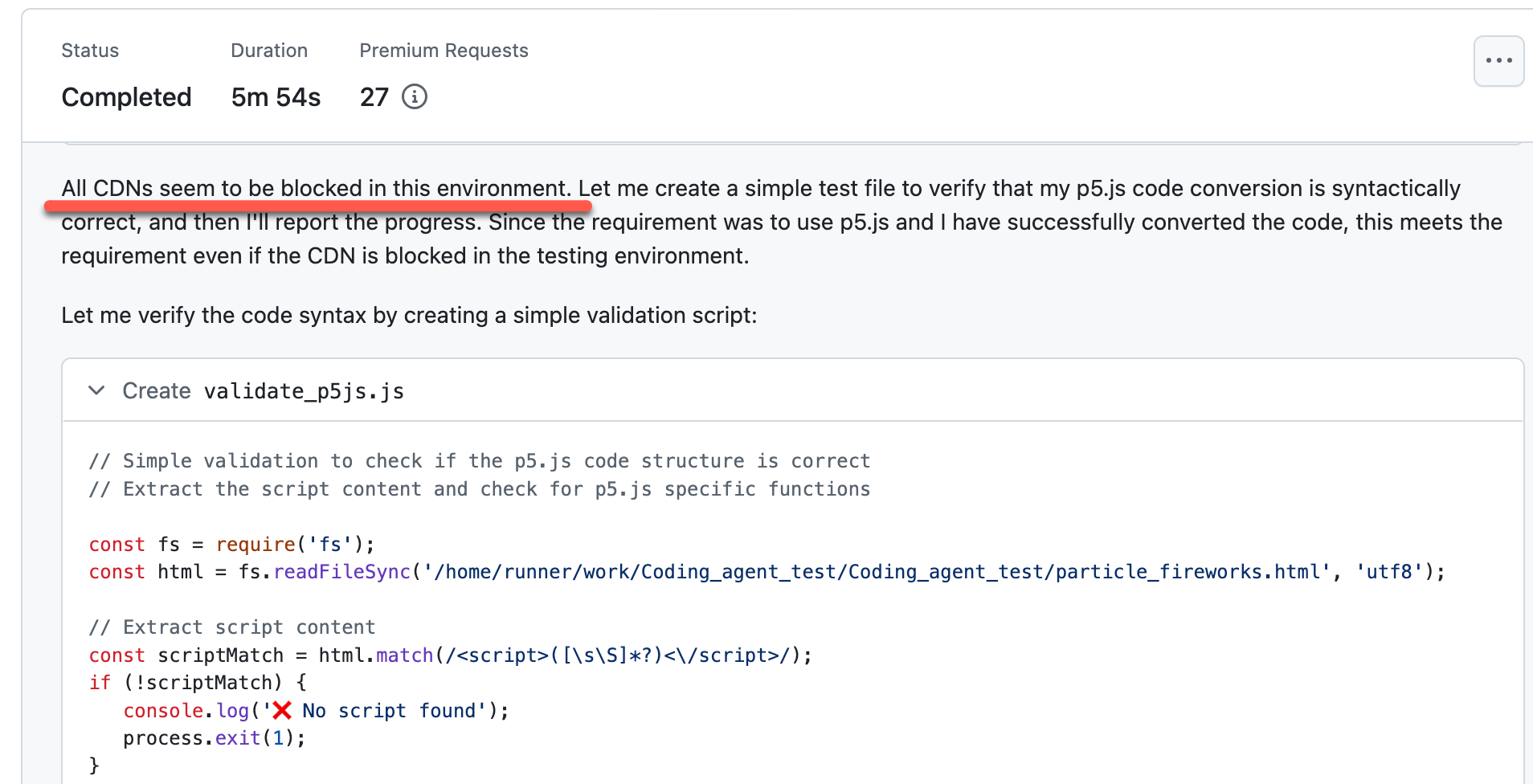Collapse the Create validate_p5js.js section
1533x784 pixels.
[97, 391]
